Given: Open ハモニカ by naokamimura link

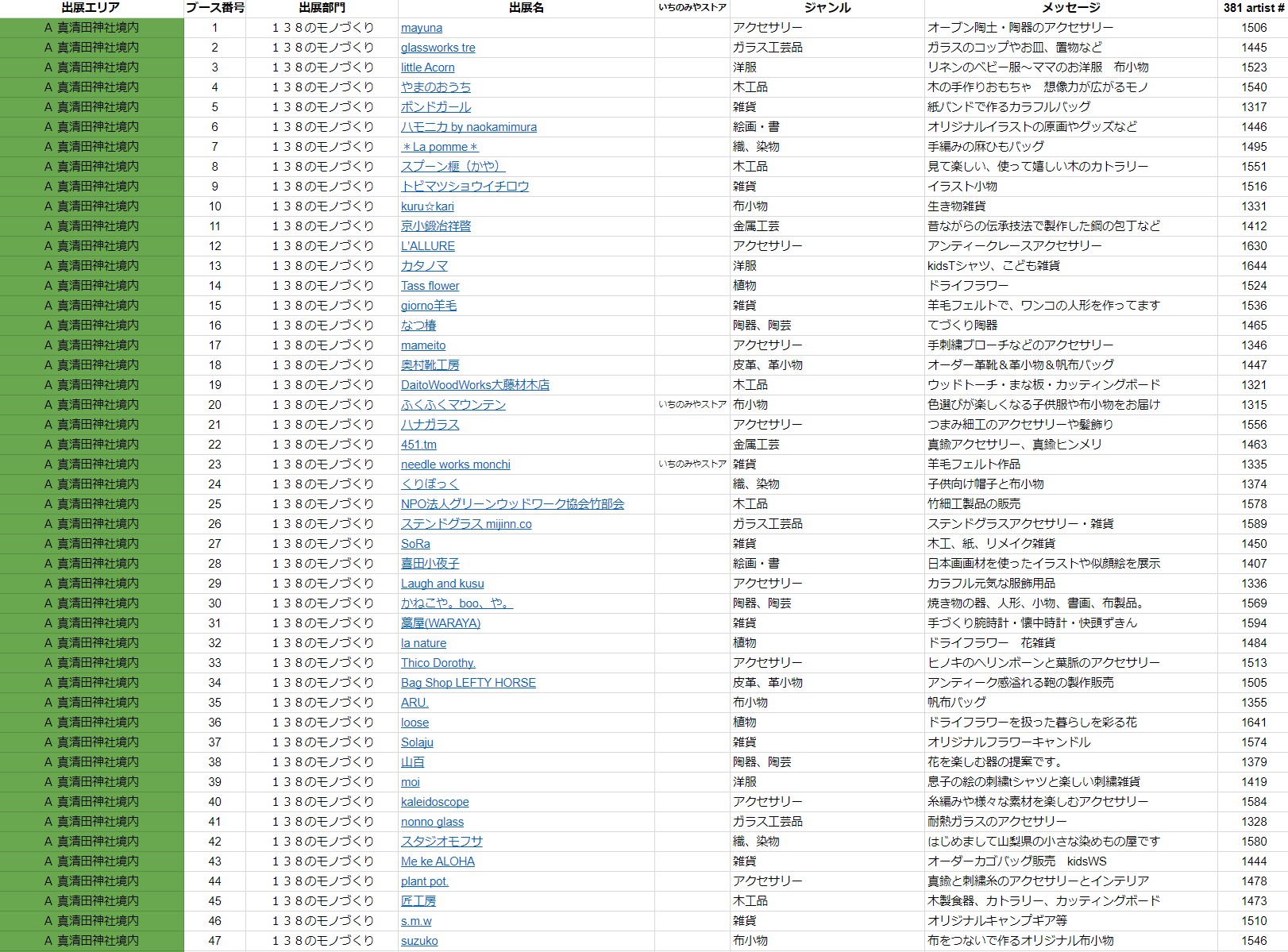Looking at the screenshot, I should 469,127.
